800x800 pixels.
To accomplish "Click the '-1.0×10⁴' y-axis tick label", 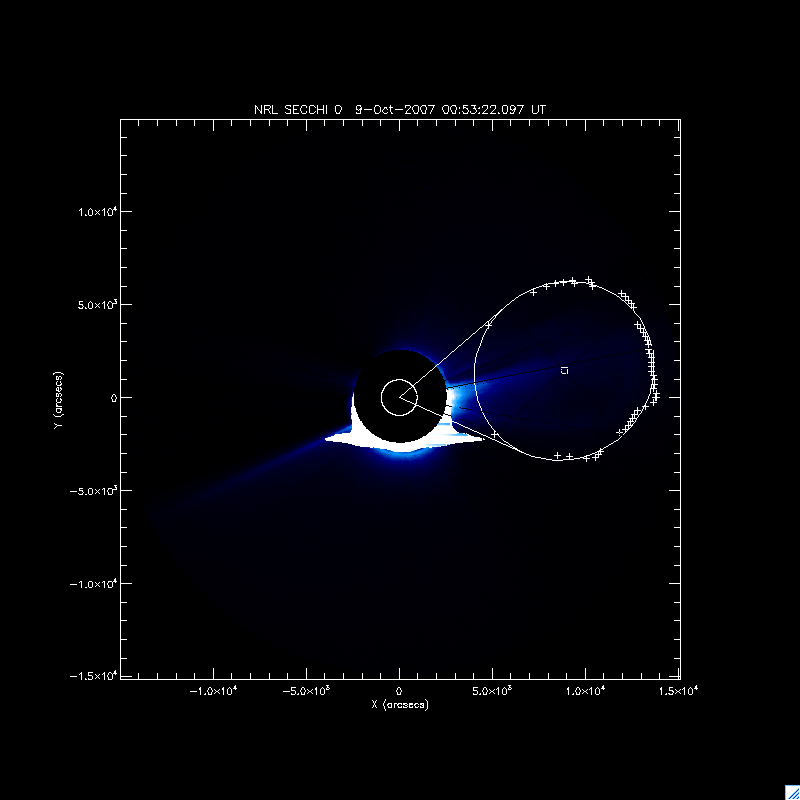I will pos(93,583).
